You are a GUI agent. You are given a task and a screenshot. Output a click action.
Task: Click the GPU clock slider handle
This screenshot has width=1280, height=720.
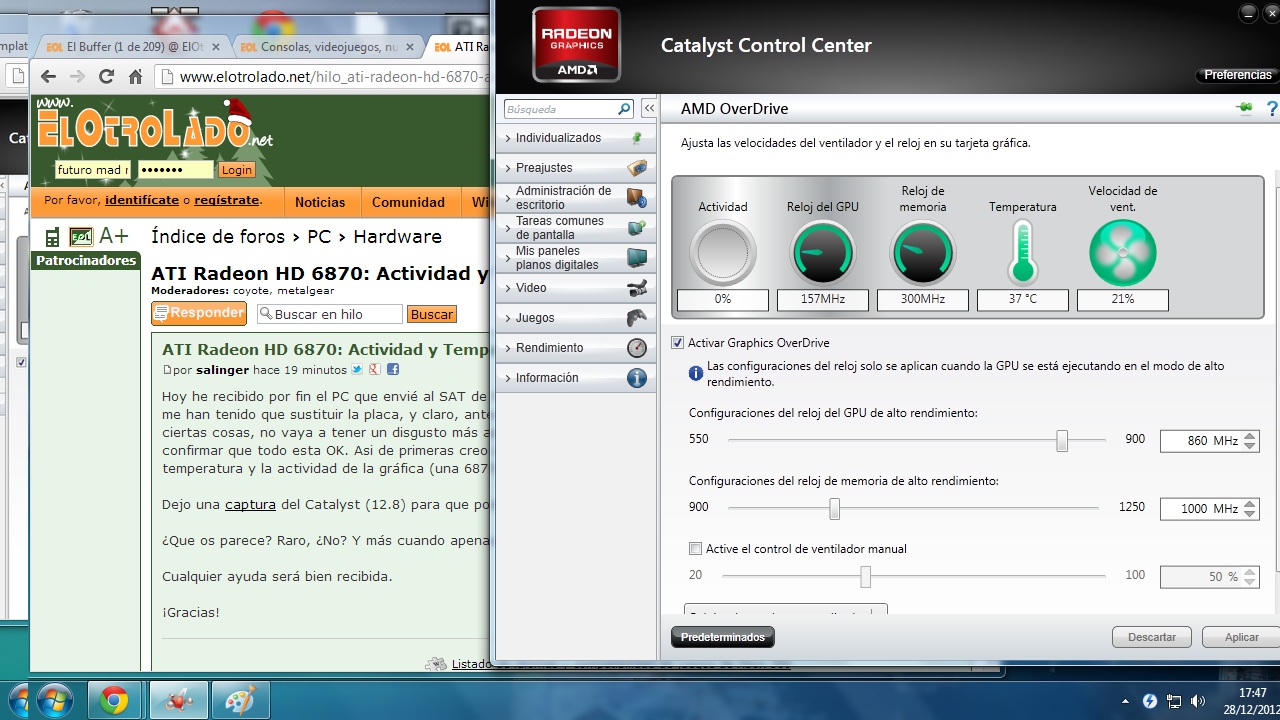pos(1062,440)
